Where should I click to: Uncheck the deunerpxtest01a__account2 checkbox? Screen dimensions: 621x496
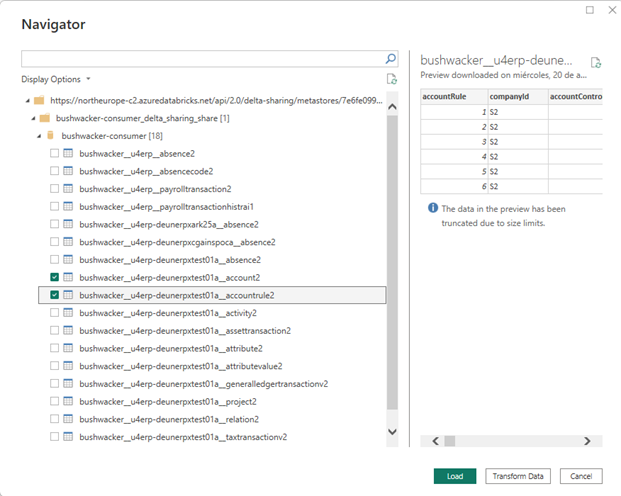(x=55, y=277)
